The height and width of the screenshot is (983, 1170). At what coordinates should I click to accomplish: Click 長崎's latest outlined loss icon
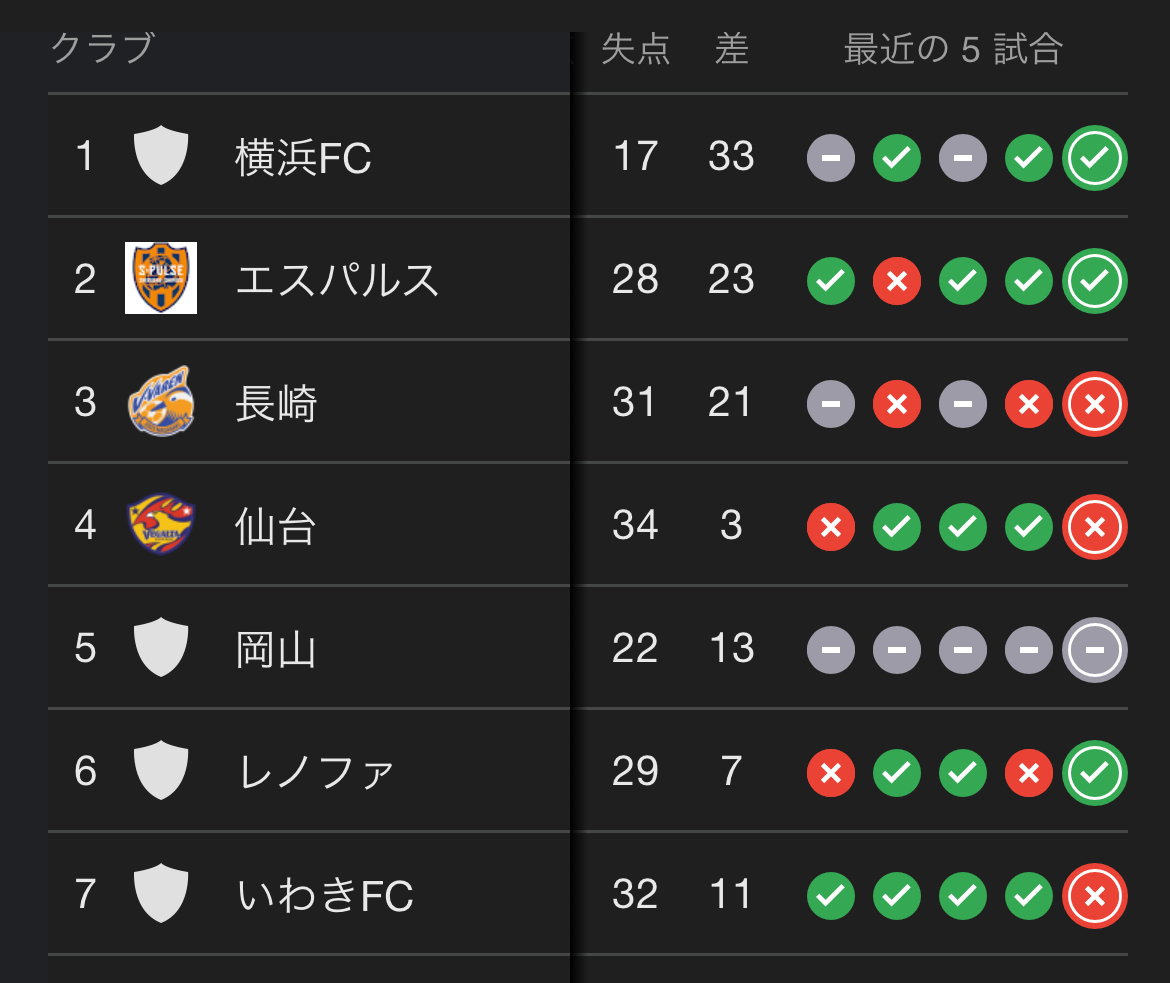tap(1095, 404)
